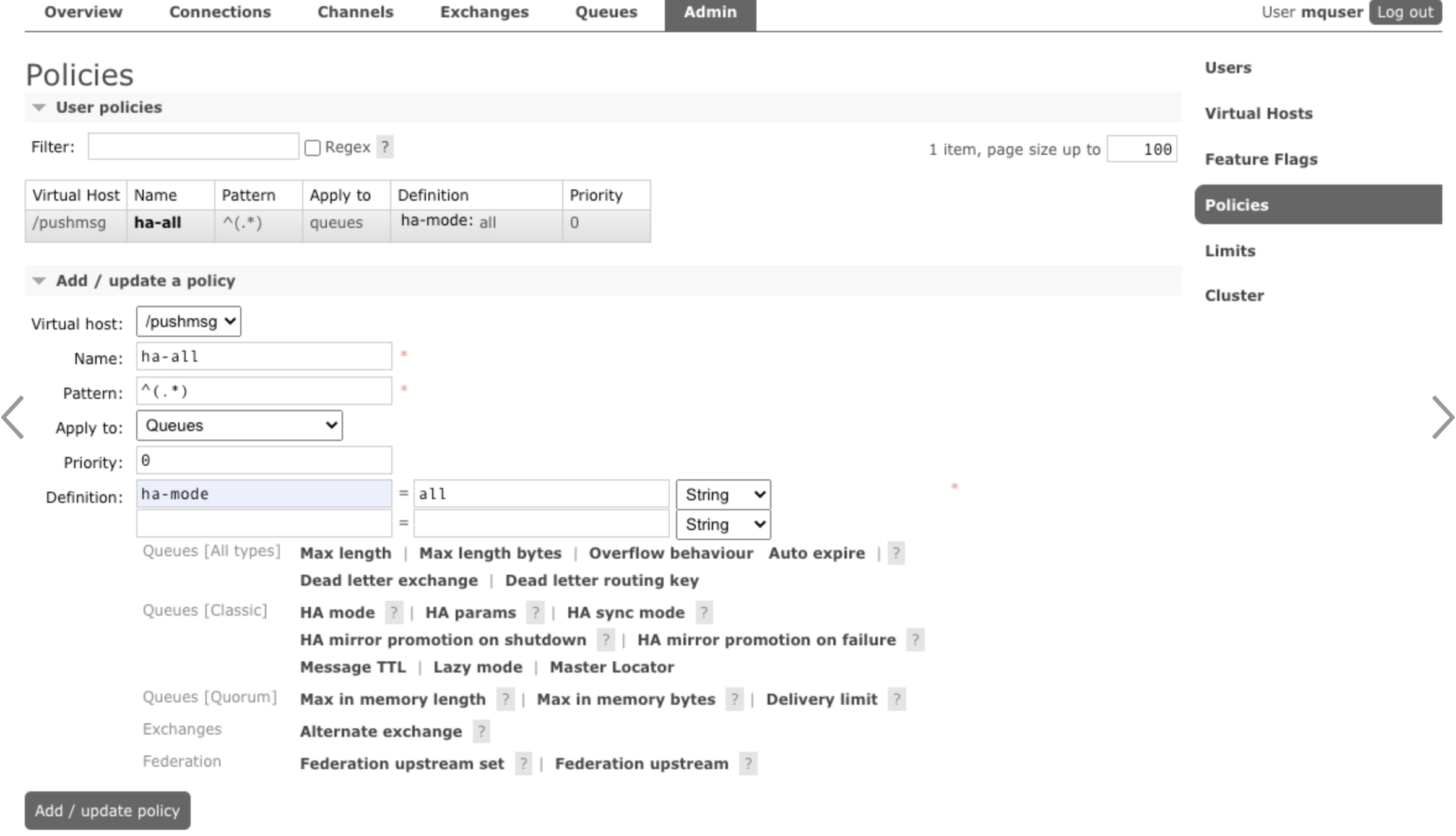Switch to the Exchanges tab
The image size is (1456, 836).
coord(484,12)
